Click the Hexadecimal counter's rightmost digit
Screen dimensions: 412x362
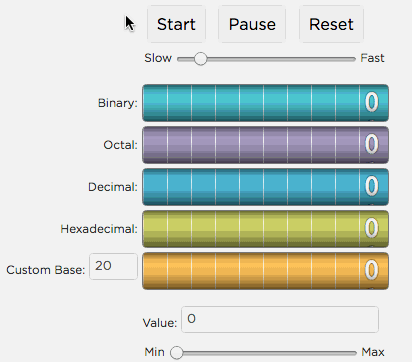click(x=374, y=229)
